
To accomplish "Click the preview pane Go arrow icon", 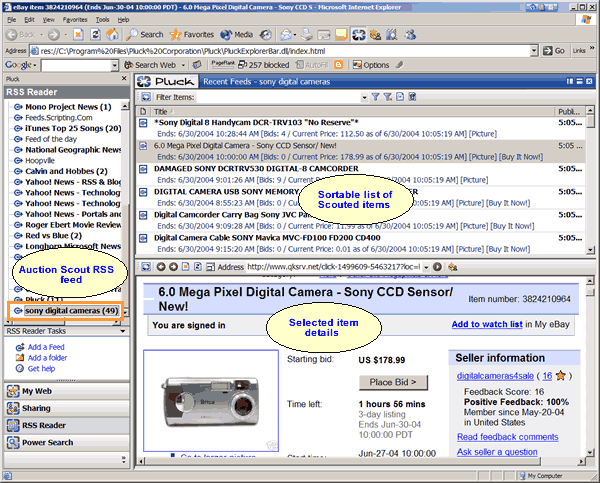I will (437, 267).
